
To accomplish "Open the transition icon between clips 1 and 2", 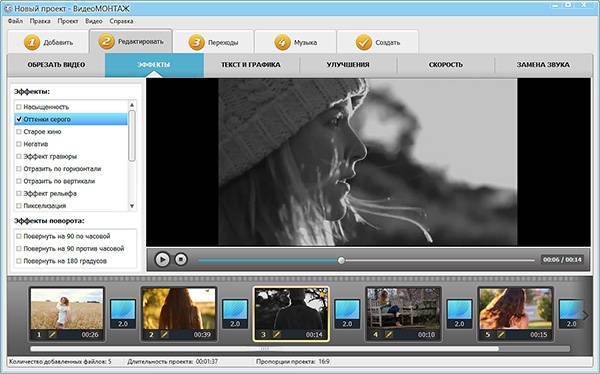I will 123,314.
